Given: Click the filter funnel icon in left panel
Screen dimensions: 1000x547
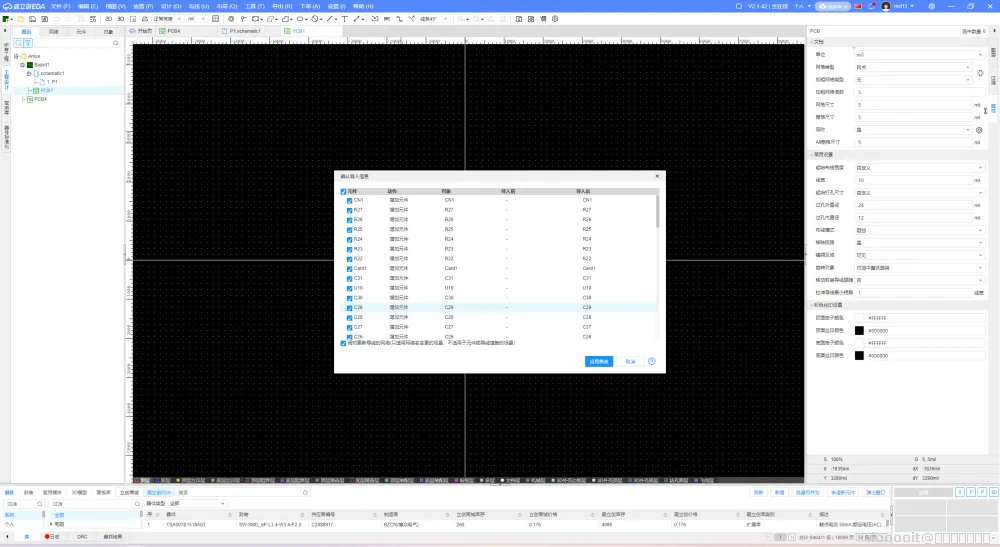Looking at the screenshot, I should click(x=28, y=43).
